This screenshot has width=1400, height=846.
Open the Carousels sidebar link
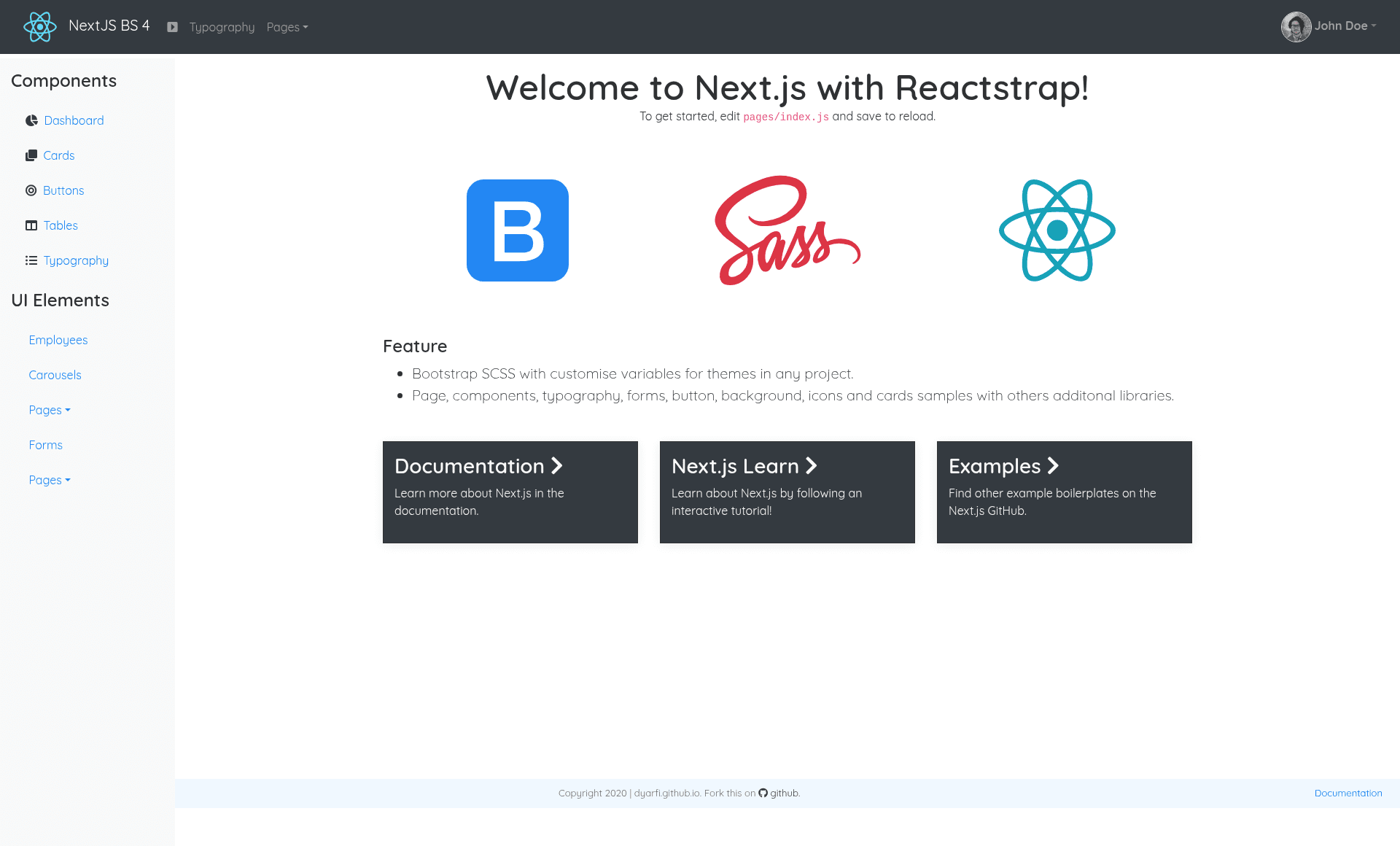tap(55, 375)
